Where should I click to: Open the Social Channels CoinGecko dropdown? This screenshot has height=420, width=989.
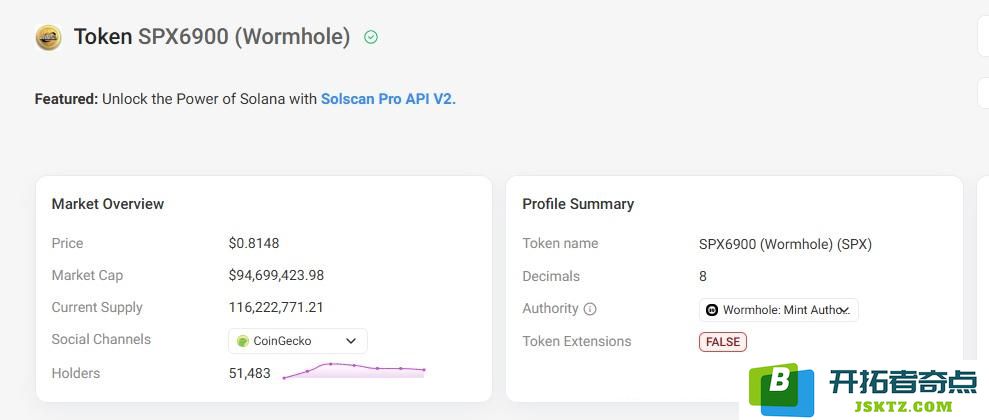point(298,341)
